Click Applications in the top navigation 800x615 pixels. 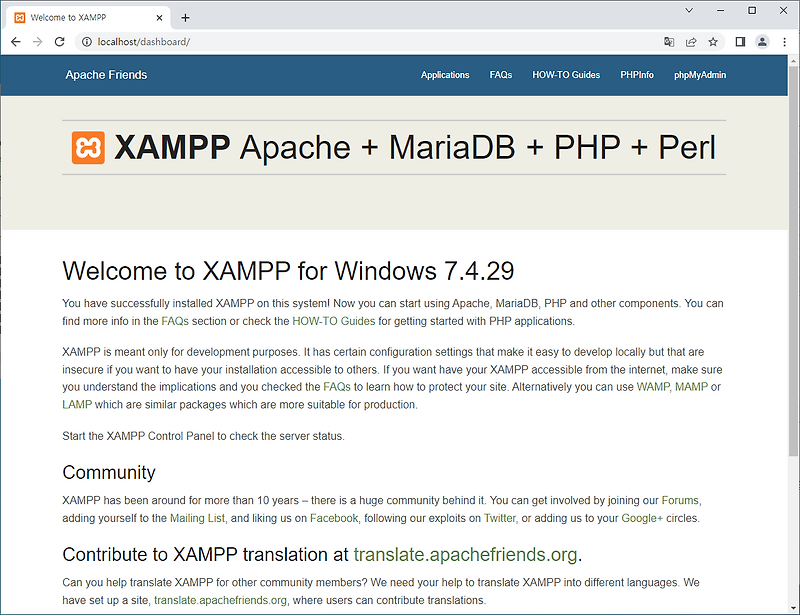445,74
